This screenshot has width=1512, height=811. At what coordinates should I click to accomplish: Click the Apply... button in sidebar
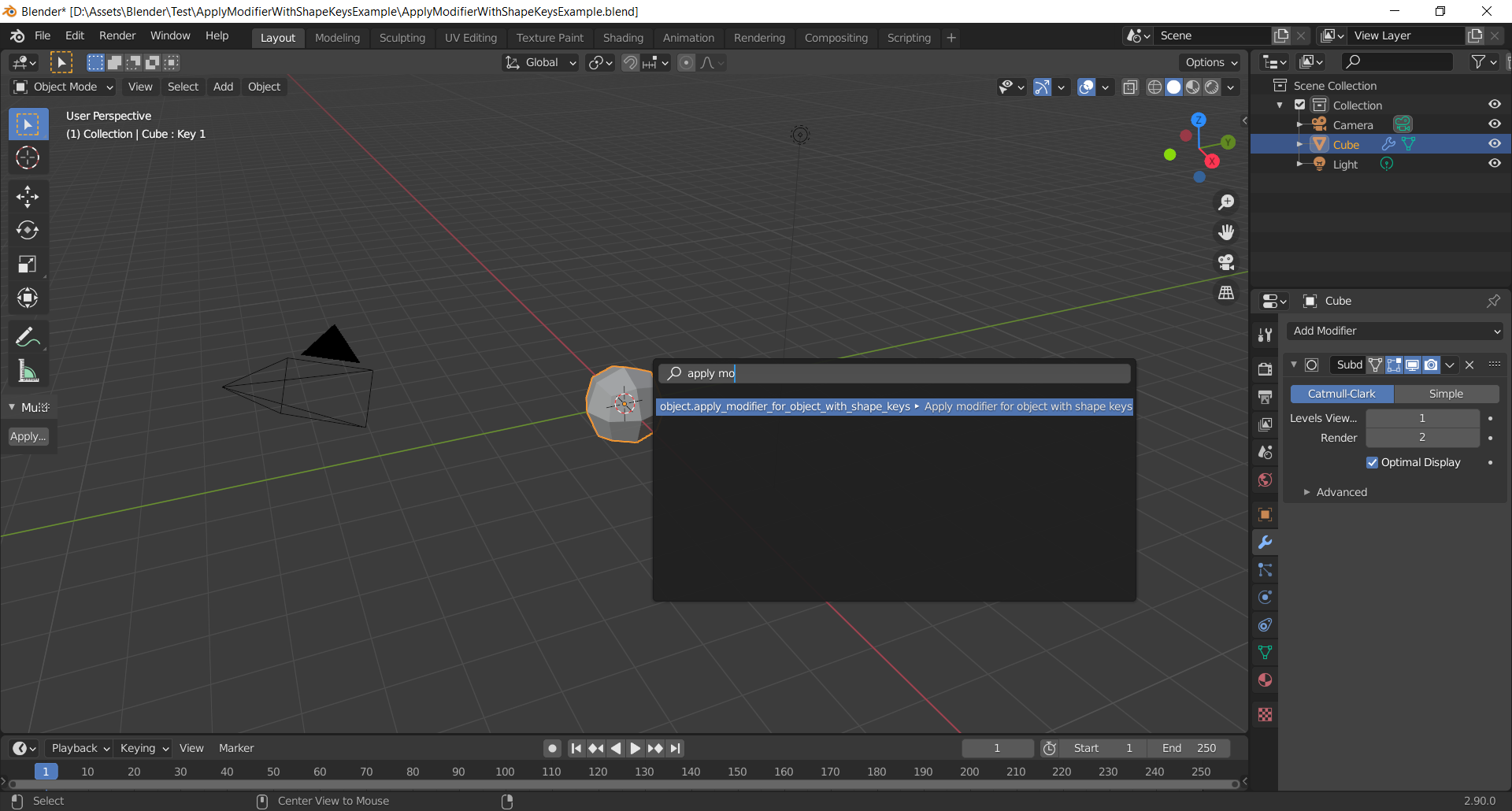(28, 436)
